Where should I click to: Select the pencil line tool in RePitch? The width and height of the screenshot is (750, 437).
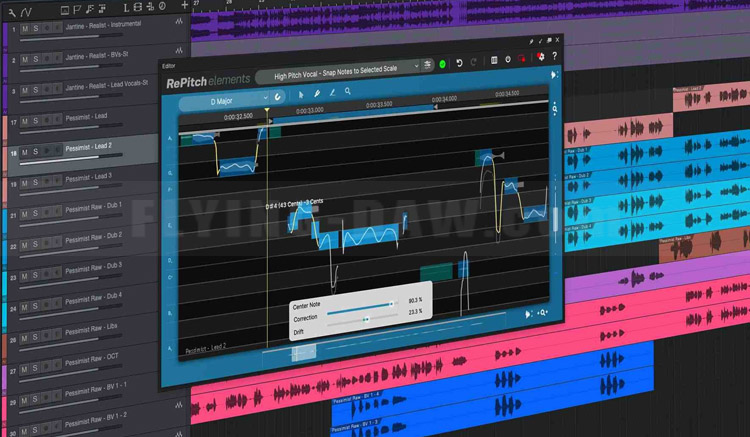point(332,92)
